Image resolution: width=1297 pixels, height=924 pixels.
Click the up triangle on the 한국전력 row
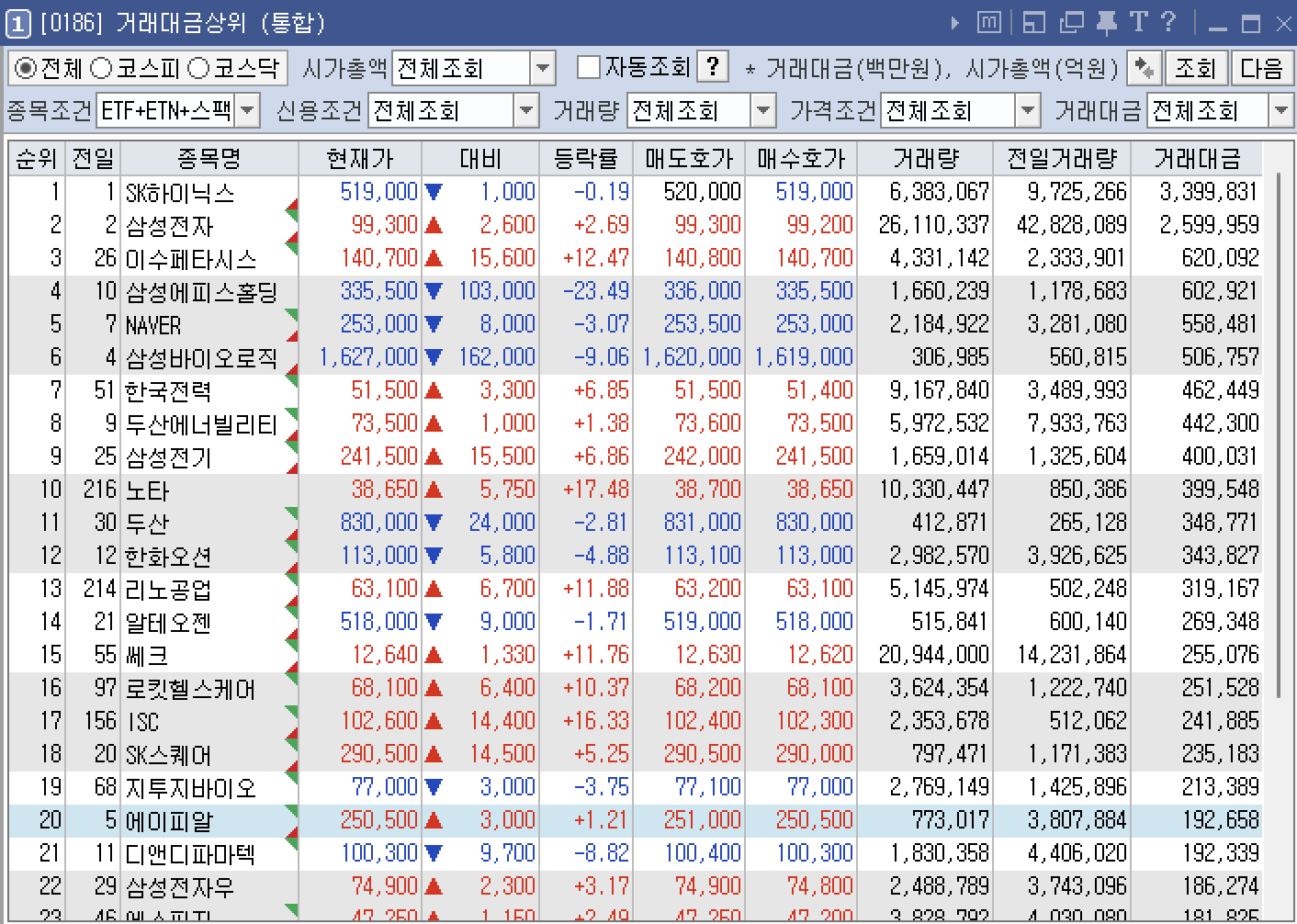[434, 390]
